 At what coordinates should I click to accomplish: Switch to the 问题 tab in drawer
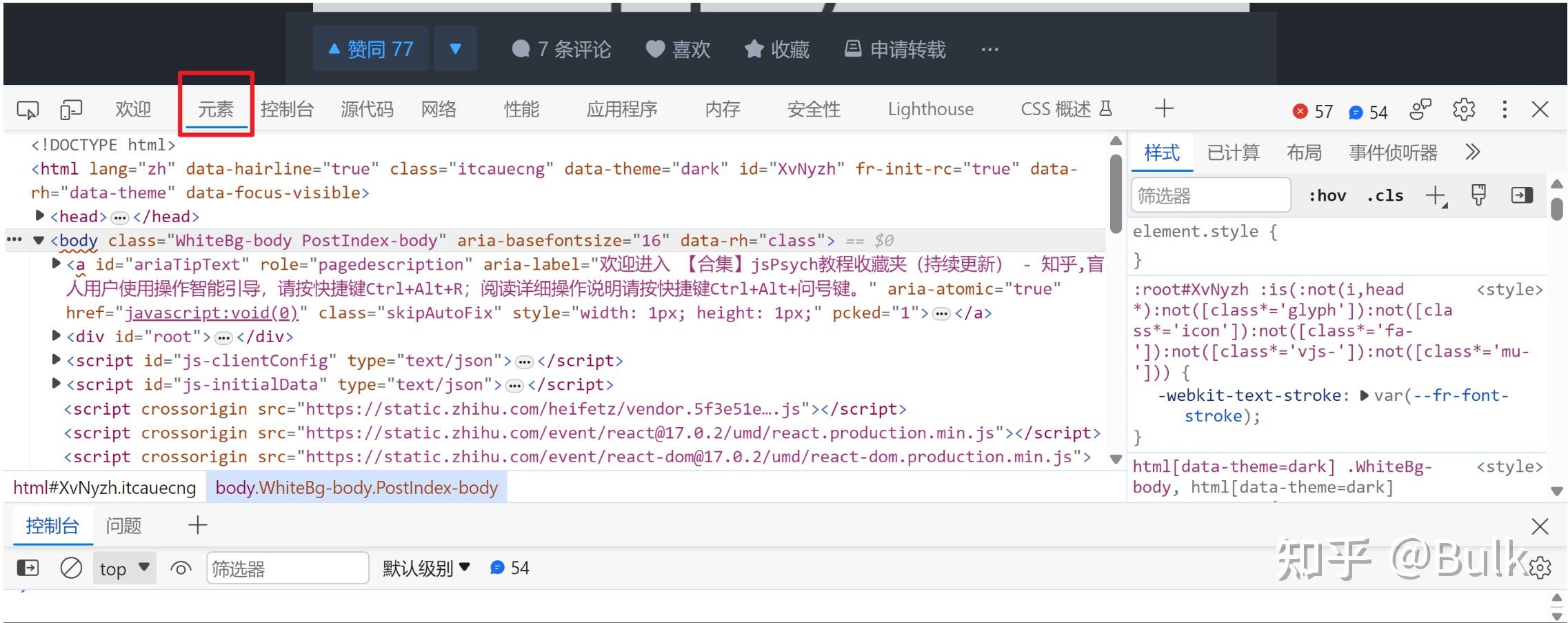click(x=123, y=525)
